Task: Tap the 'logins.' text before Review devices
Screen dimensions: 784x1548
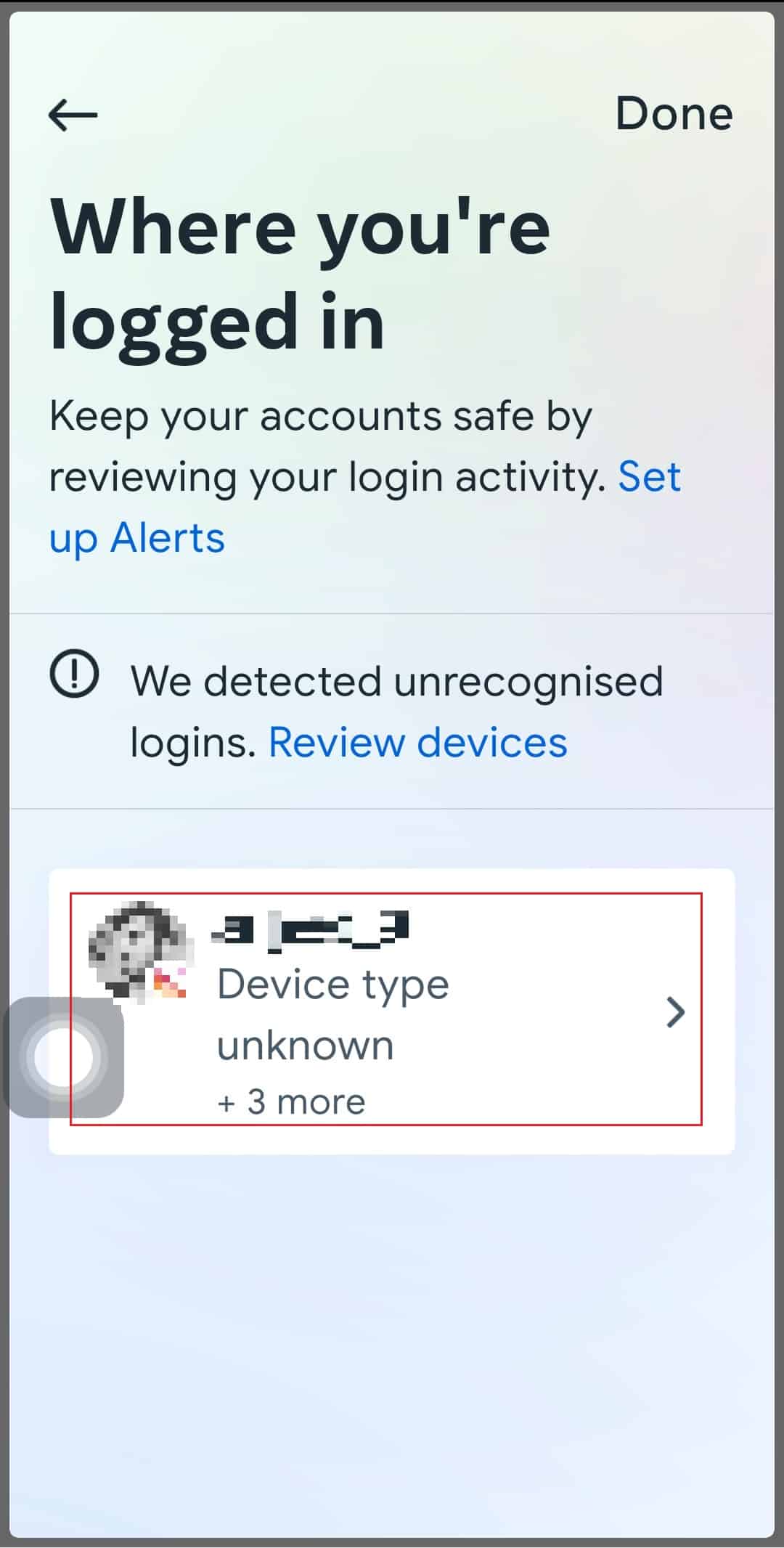Action: coord(194,743)
